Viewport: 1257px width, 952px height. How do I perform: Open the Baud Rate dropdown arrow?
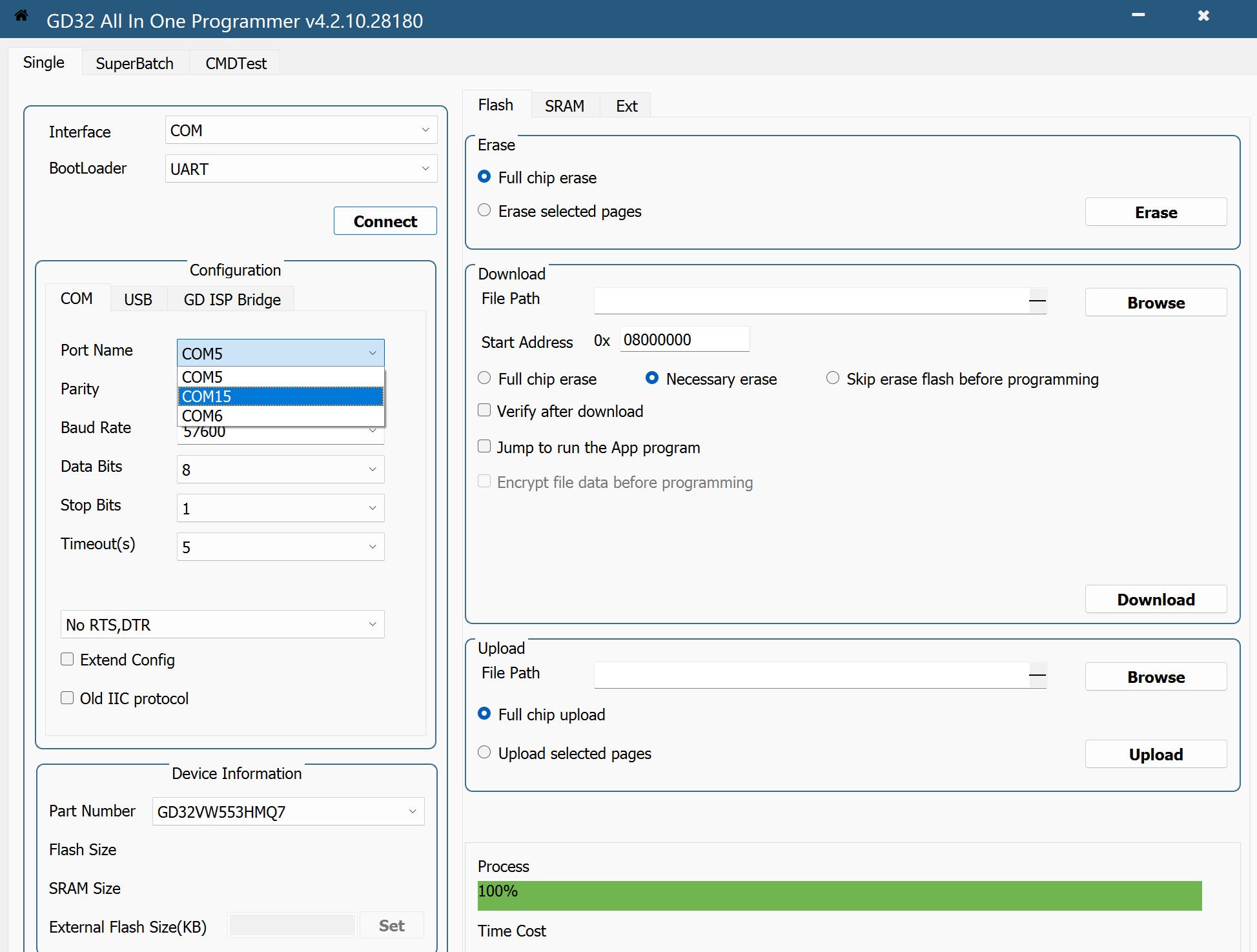point(373,431)
